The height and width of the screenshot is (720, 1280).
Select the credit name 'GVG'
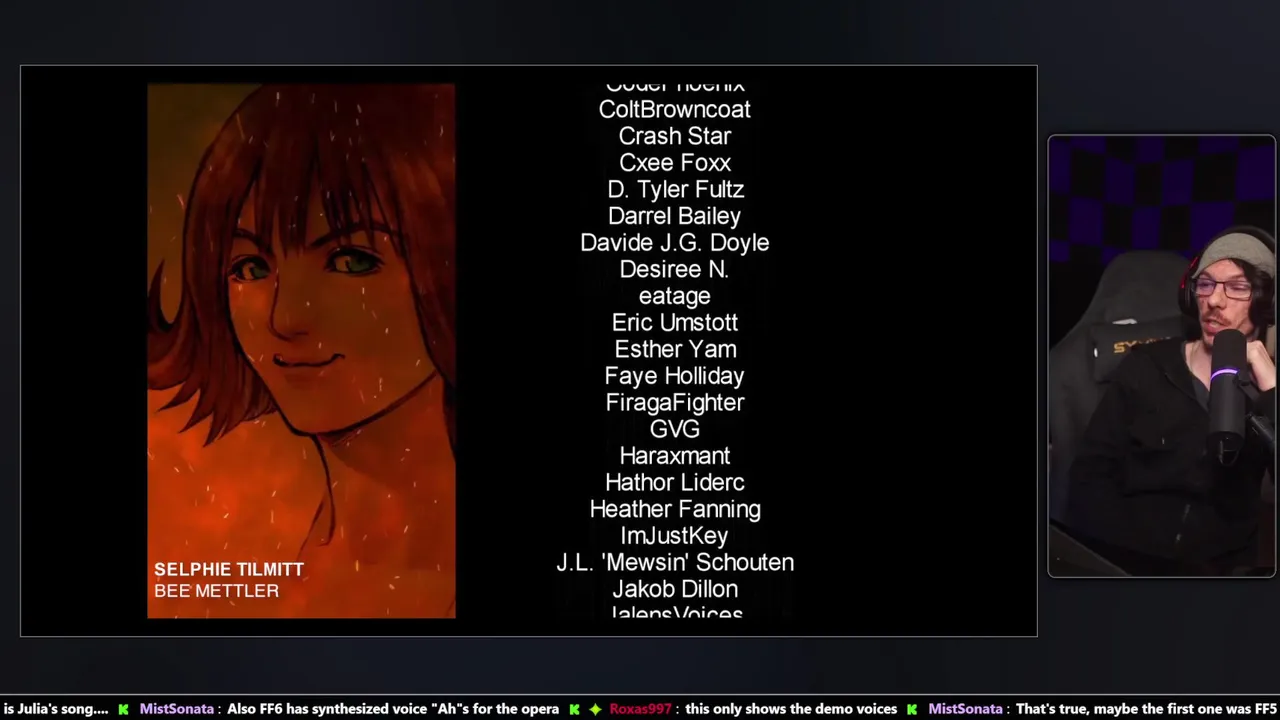coord(675,429)
